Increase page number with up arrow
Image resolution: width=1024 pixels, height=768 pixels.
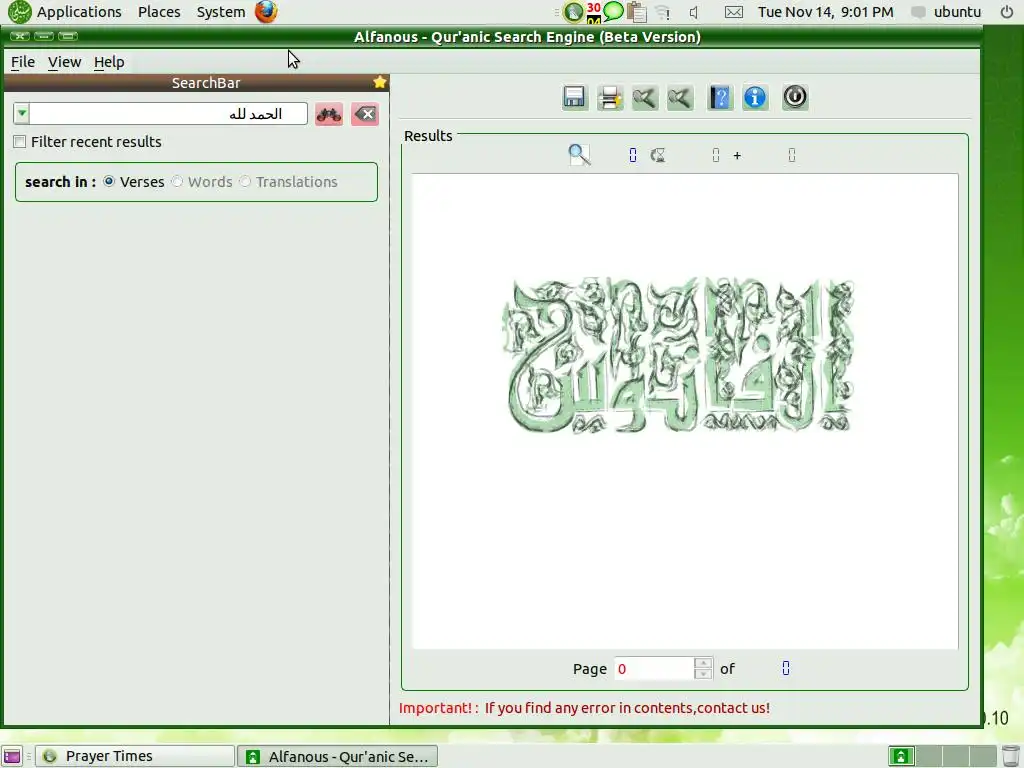(x=703, y=663)
